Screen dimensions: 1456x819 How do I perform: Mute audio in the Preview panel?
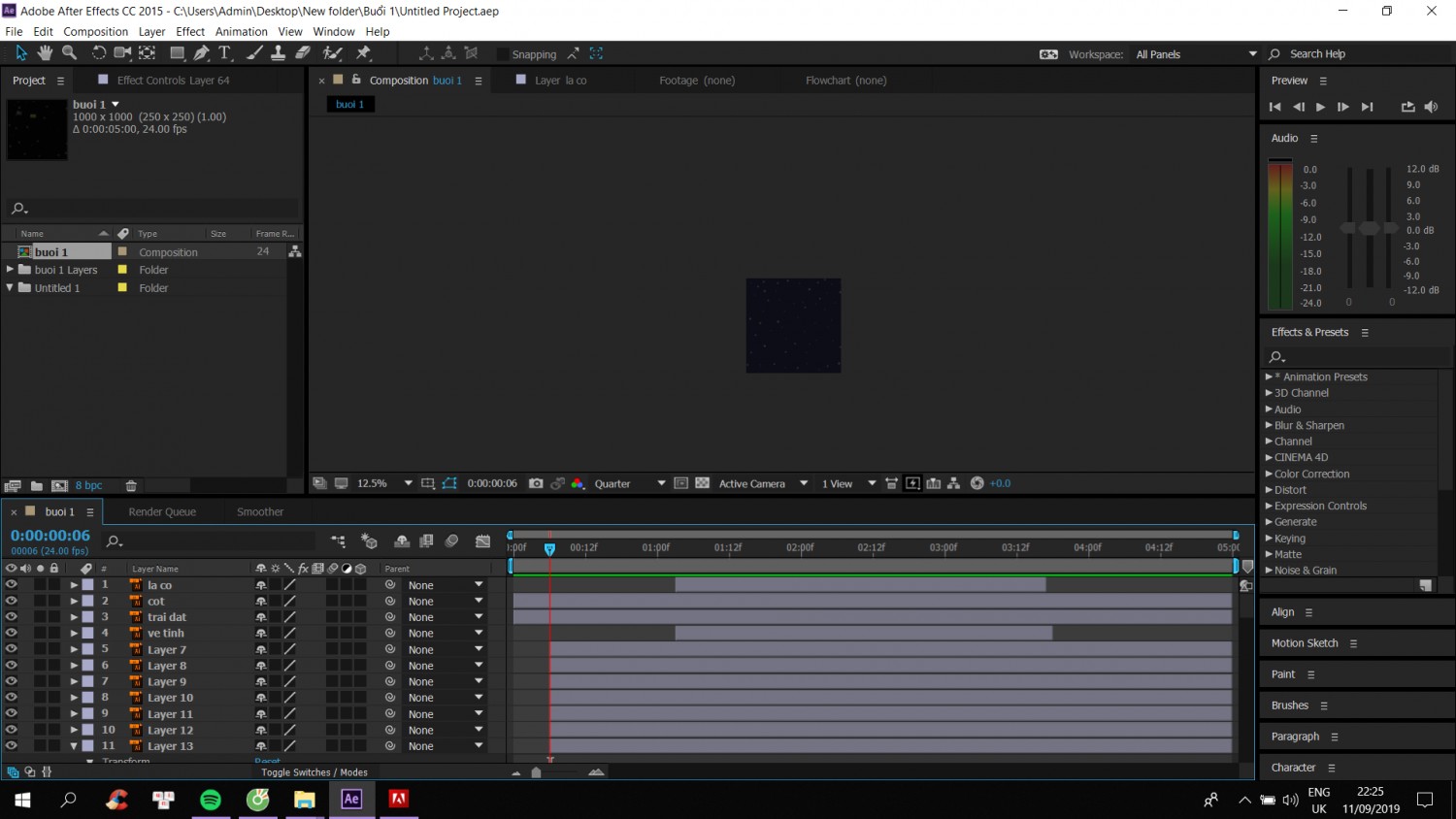pyautogui.click(x=1431, y=107)
